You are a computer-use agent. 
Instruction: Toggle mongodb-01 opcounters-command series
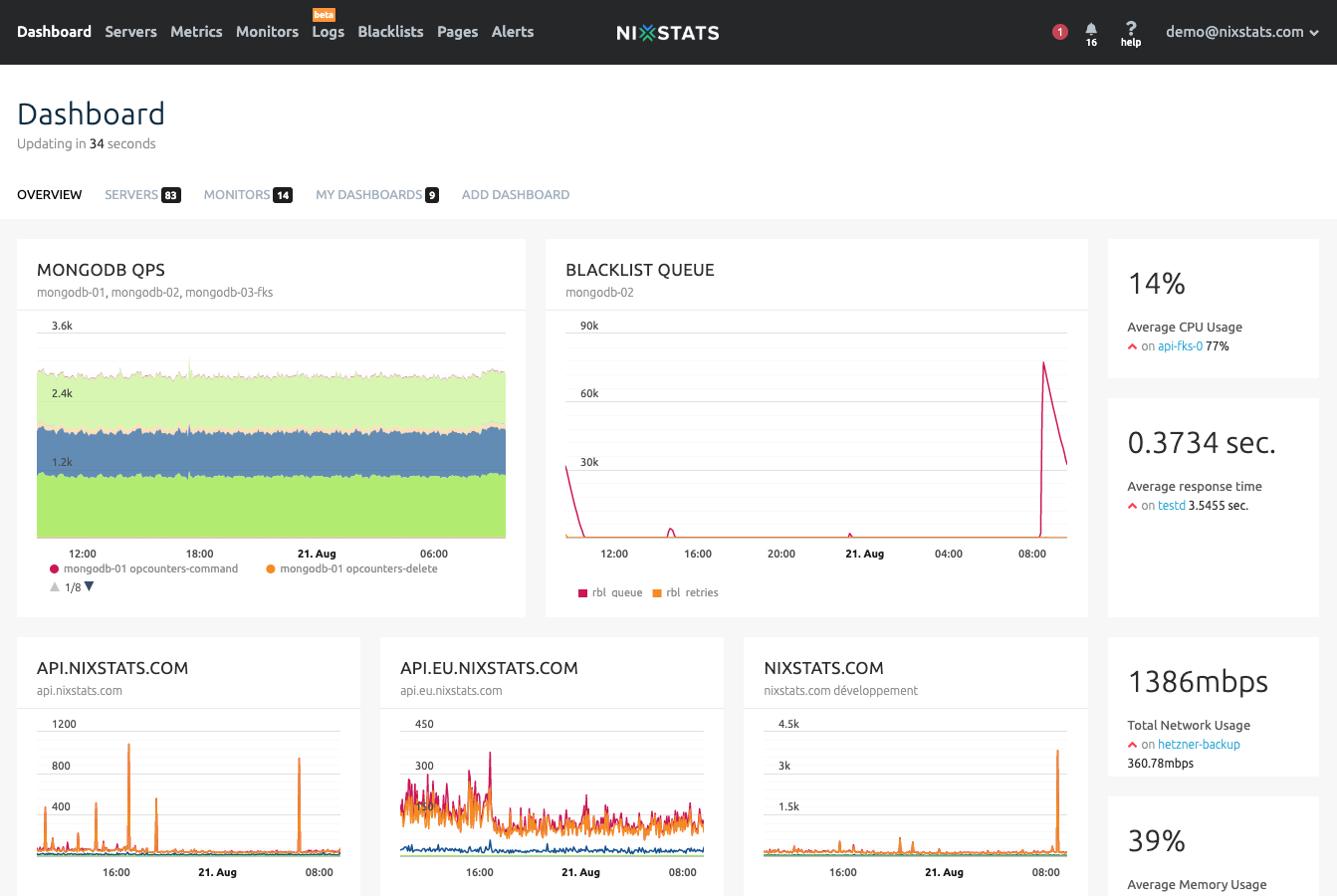click(150, 568)
